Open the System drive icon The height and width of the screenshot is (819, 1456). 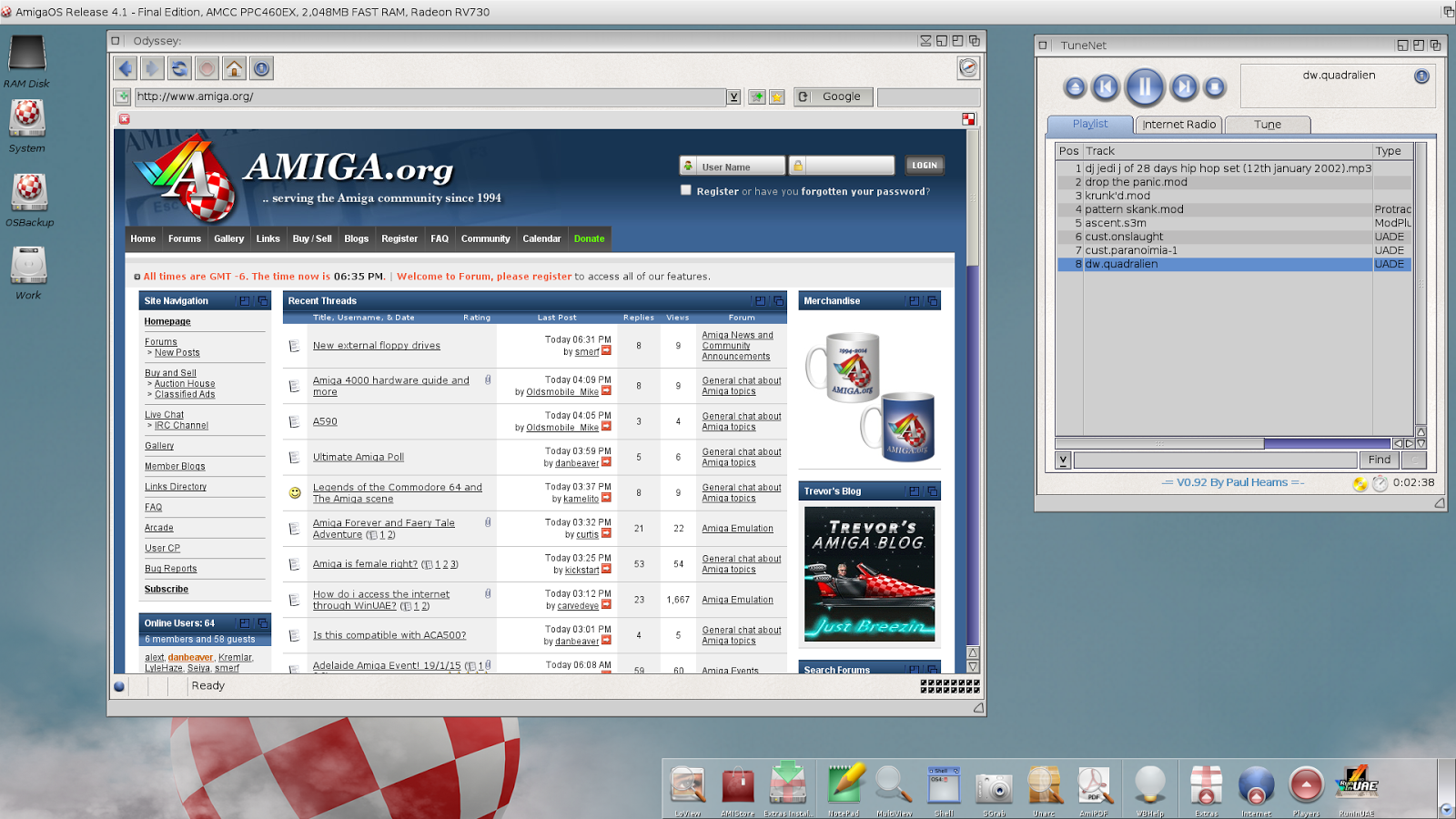[x=27, y=126]
